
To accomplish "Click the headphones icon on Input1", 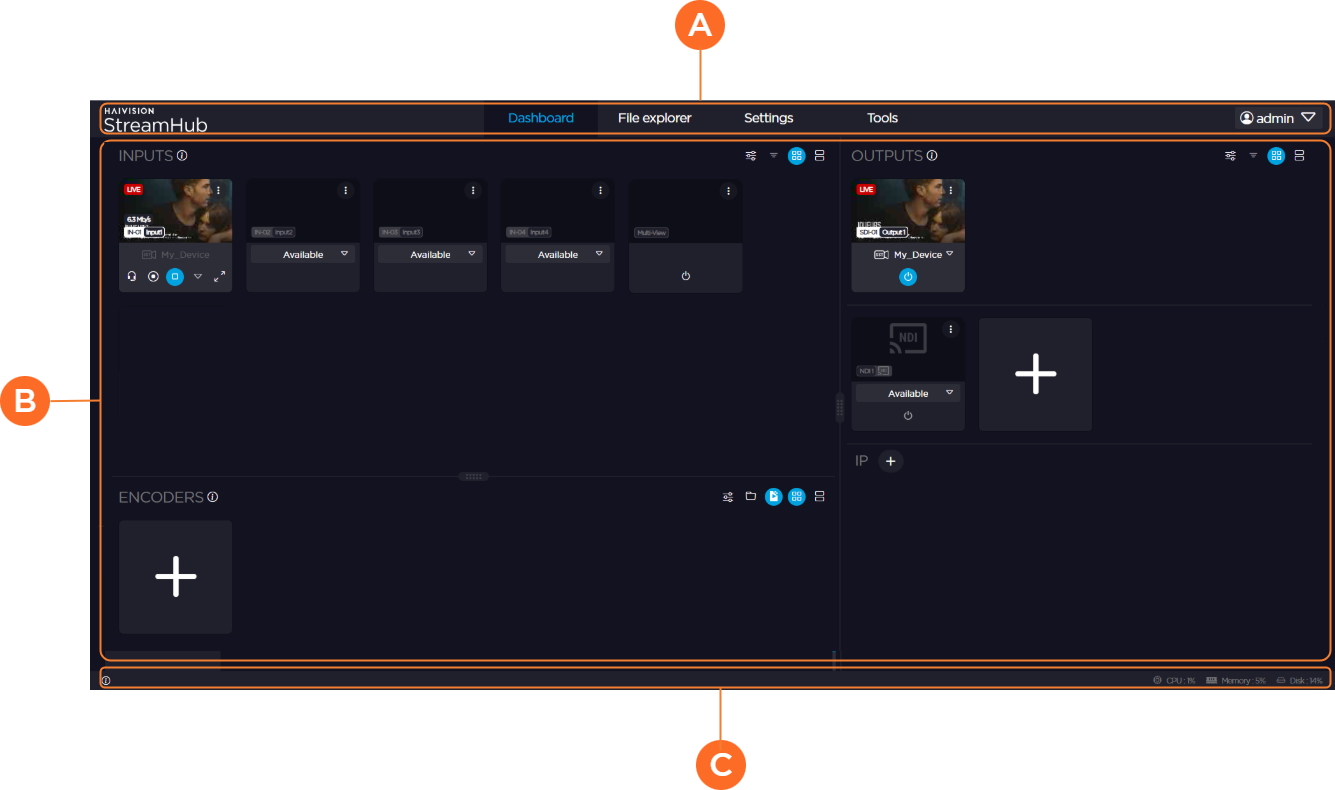I will pos(132,276).
